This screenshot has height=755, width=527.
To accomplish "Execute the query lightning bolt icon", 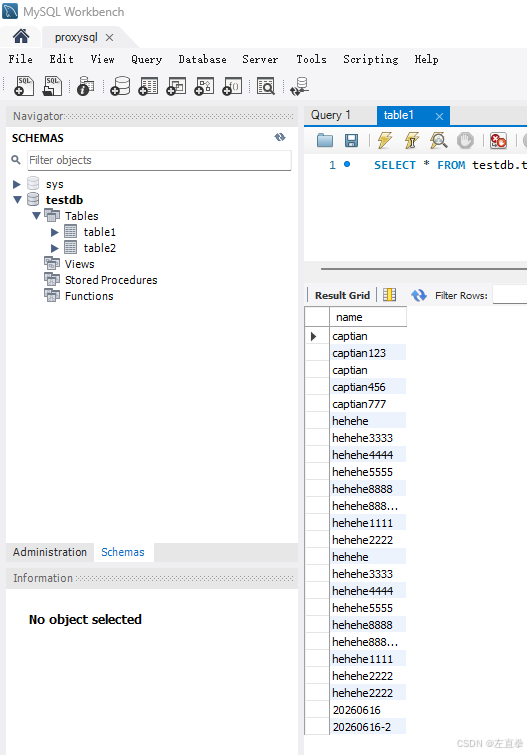I will click(x=384, y=140).
